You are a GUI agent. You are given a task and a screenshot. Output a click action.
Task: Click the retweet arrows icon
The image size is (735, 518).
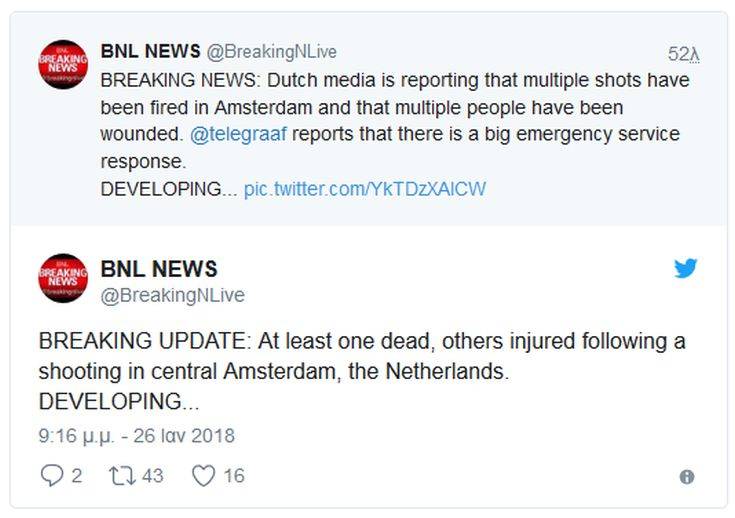(121, 476)
